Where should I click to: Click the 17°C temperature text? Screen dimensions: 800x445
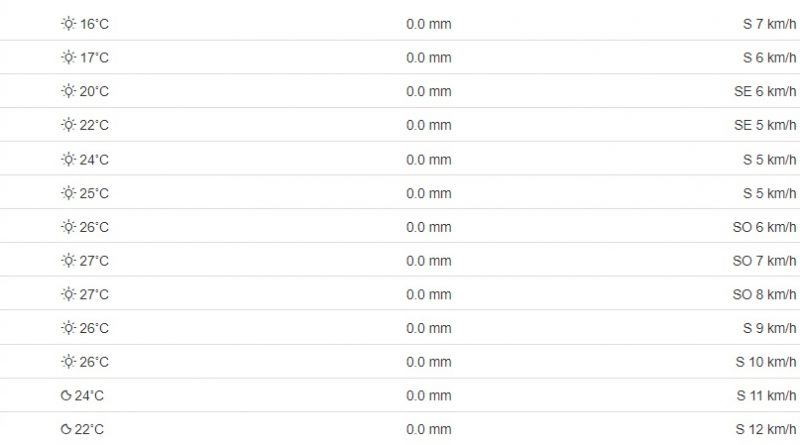coord(94,58)
